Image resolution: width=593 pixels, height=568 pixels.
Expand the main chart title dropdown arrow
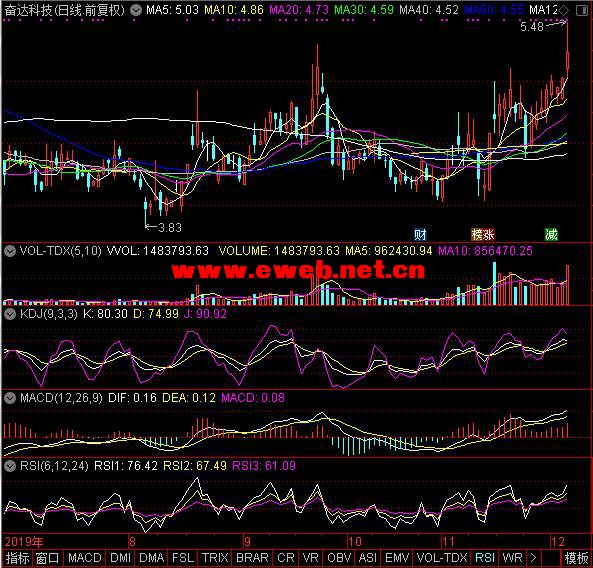pyautogui.click(x=135, y=10)
